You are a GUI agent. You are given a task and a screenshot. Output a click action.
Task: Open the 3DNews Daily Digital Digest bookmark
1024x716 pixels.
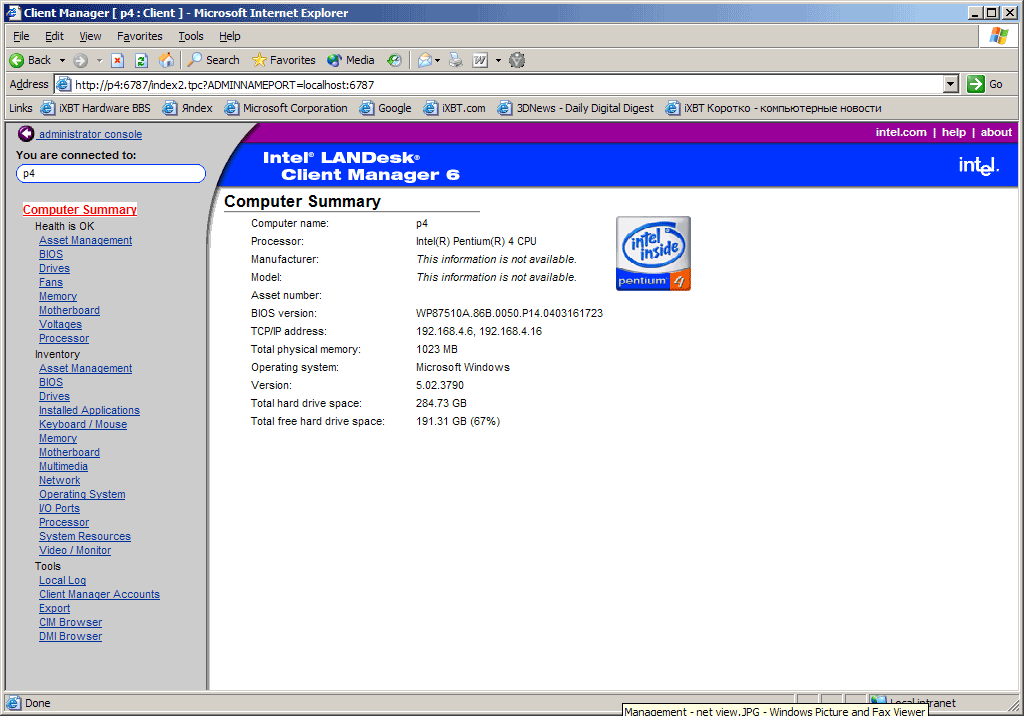[576, 108]
